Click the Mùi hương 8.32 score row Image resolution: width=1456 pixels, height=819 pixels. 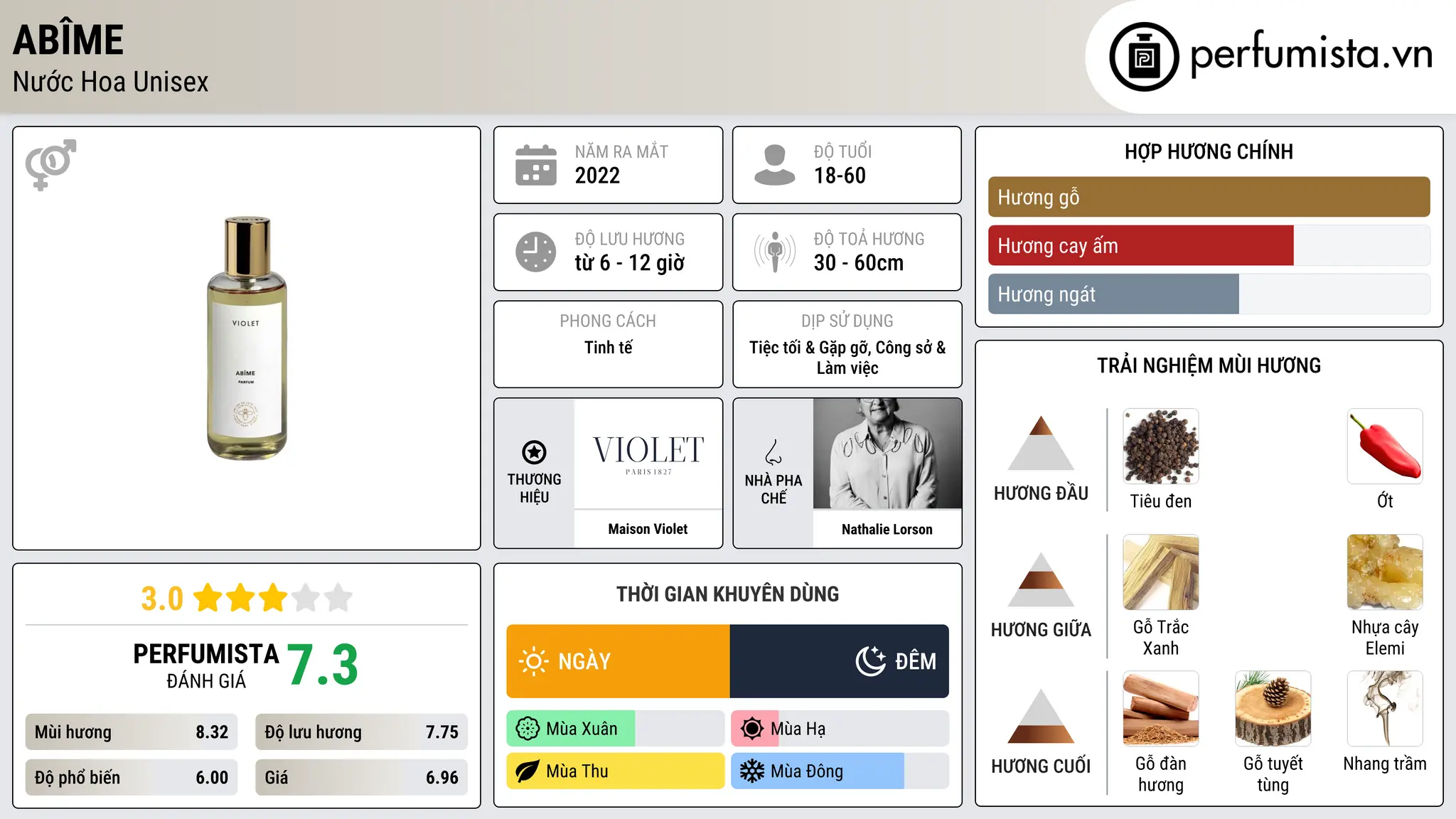[x=132, y=732]
